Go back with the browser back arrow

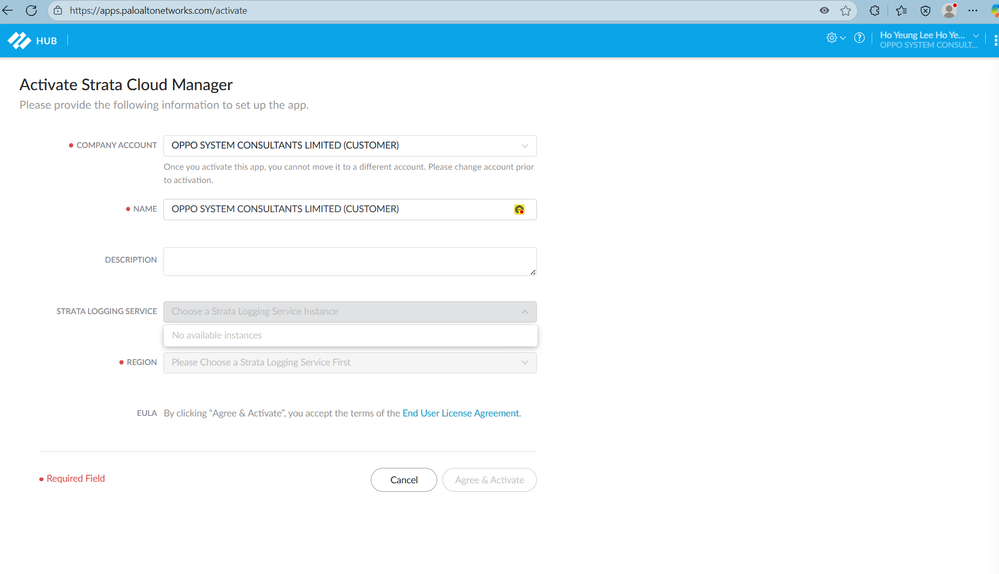click(8, 10)
